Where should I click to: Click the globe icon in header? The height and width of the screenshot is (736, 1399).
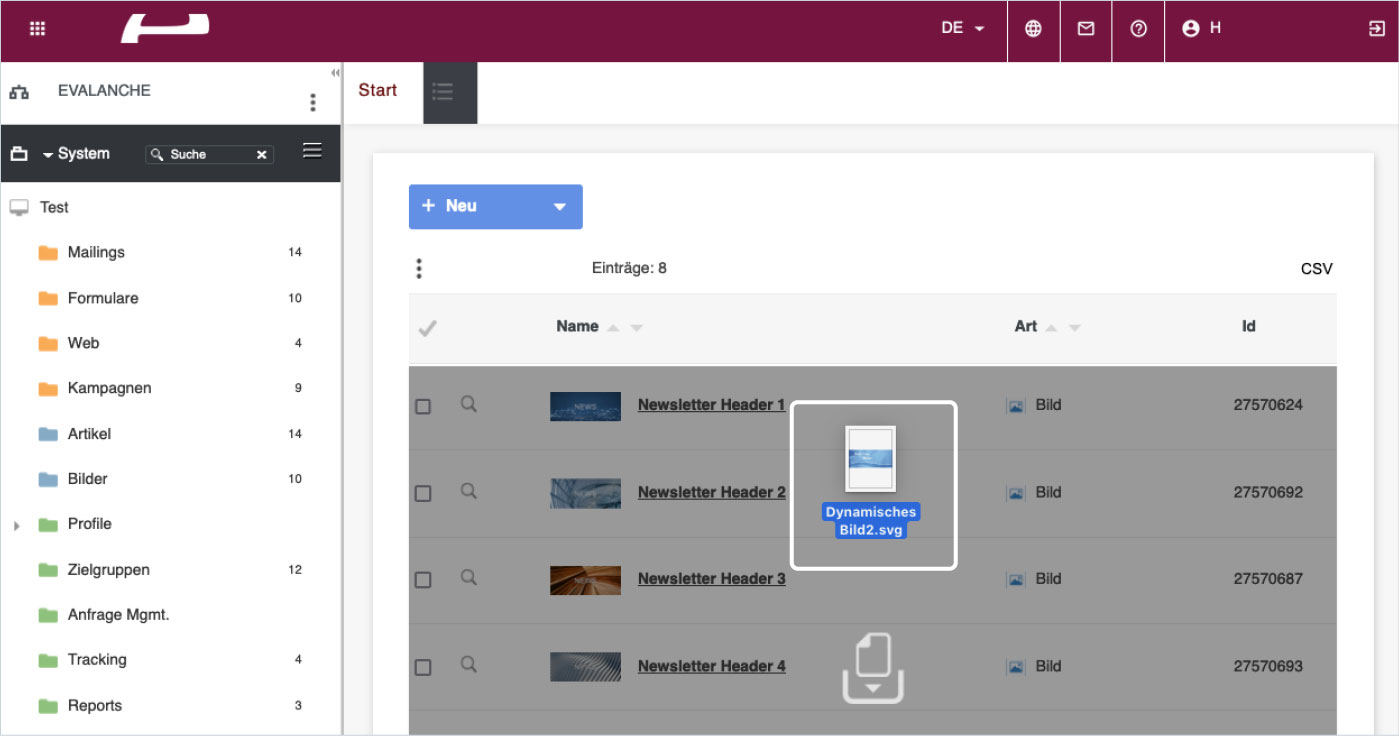click(1033, 29)
